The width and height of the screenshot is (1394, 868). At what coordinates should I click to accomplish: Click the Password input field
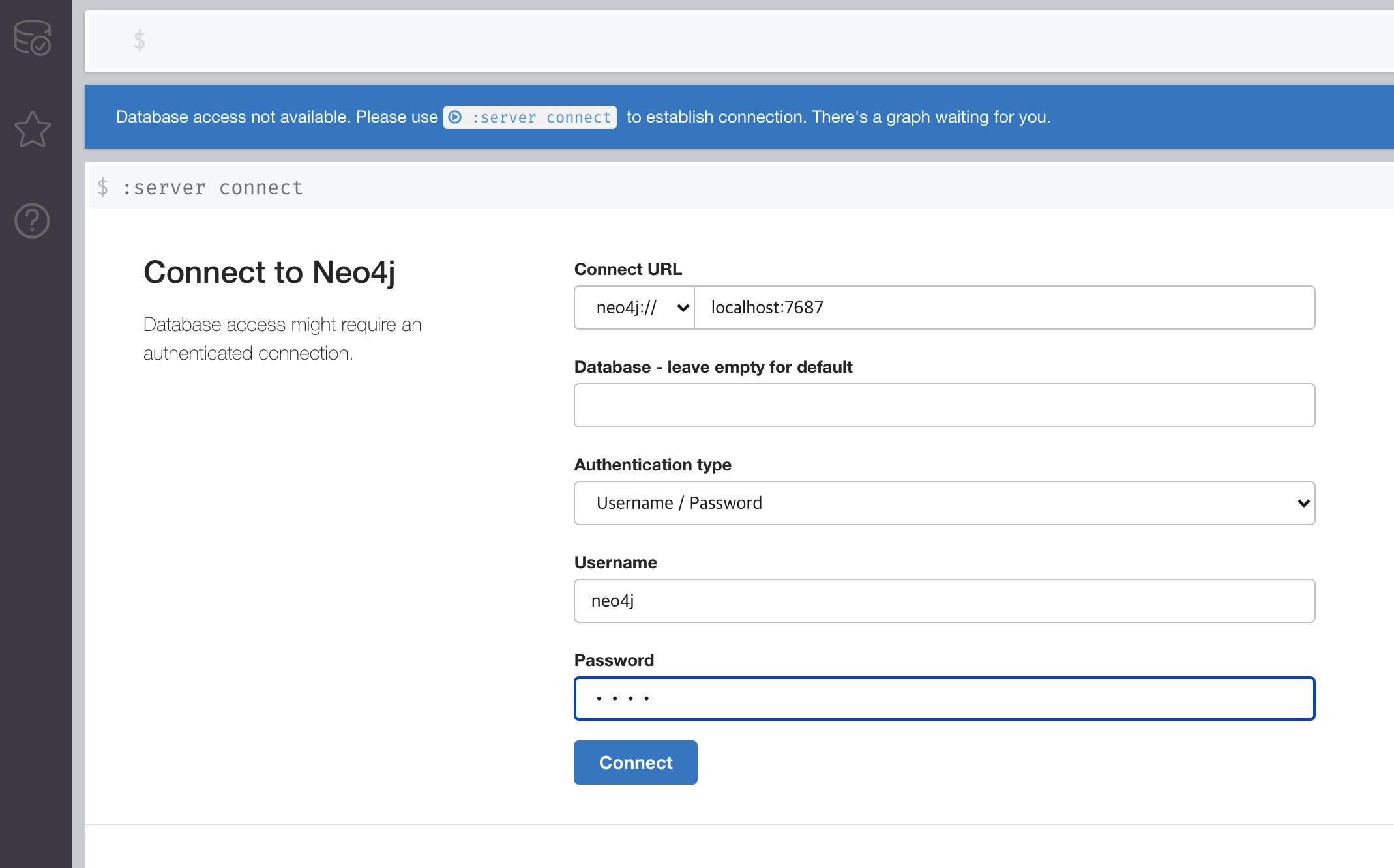click(x=944, y=699)
